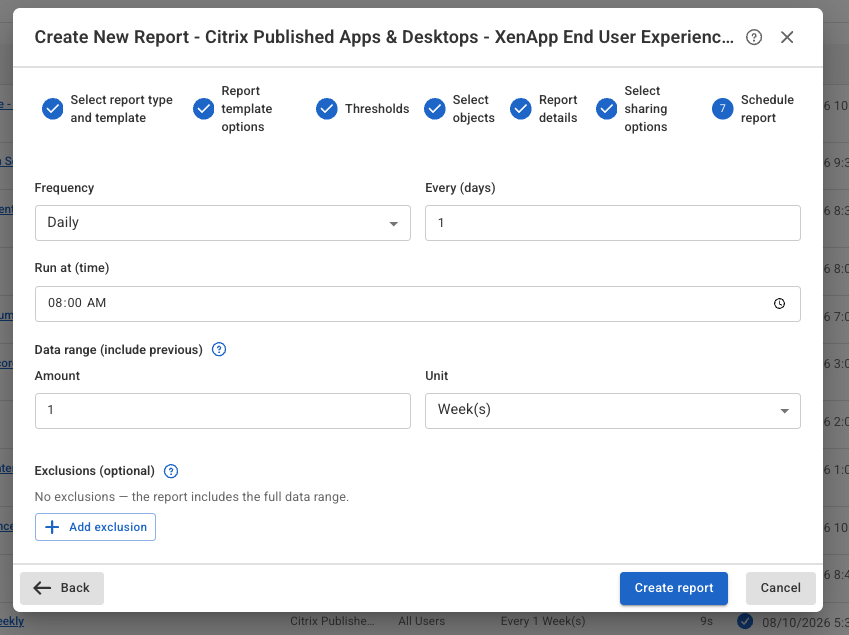Jump to the Select objects step

459,109
